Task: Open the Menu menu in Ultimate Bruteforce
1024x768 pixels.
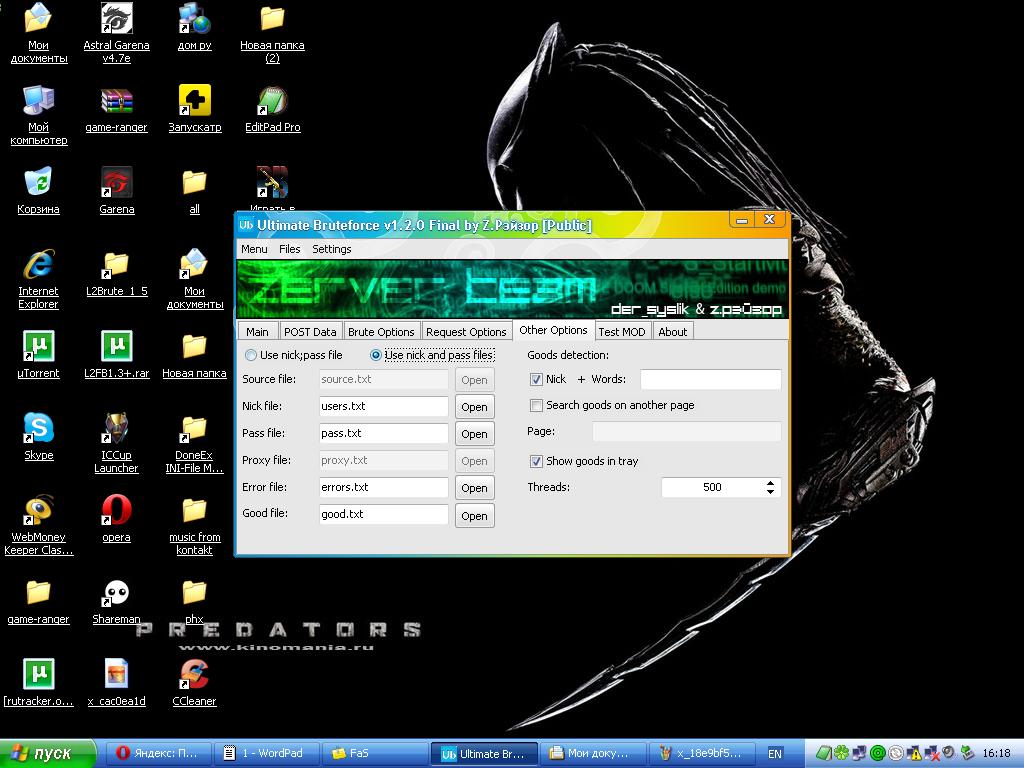Action: click(254, 249)
